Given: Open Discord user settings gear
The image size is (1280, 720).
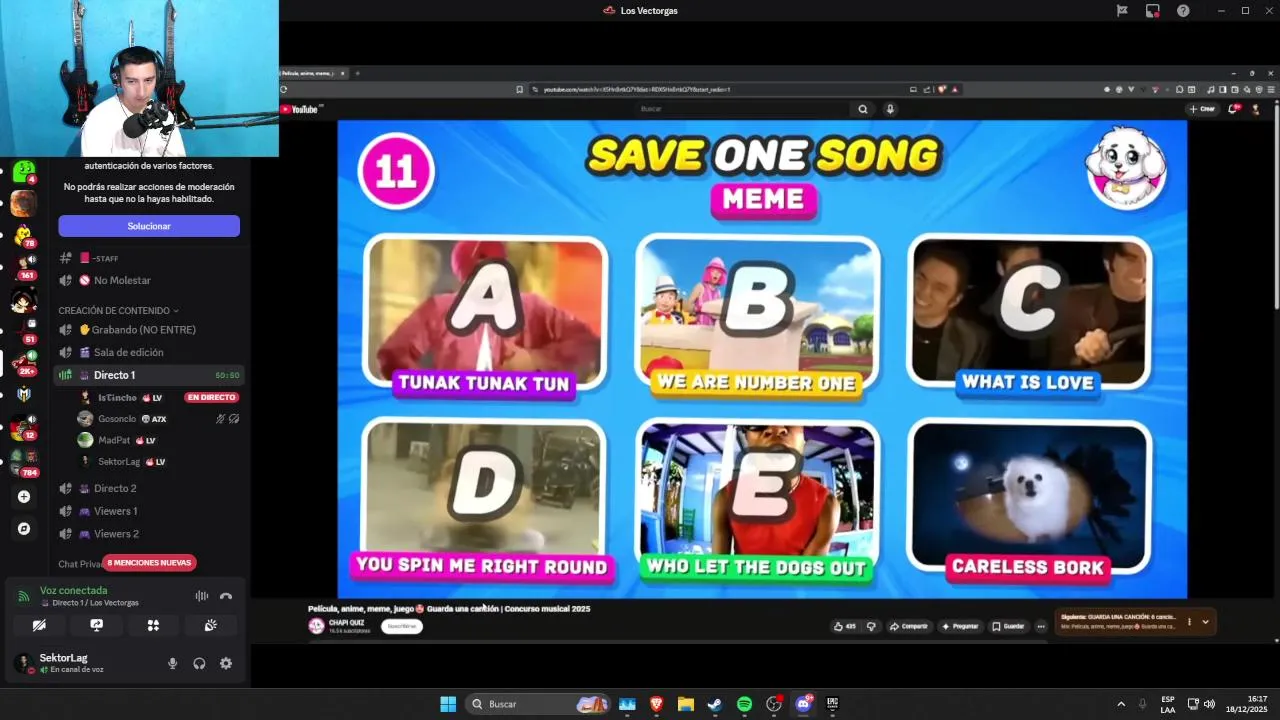Looking at the screenshot, I should (226, 663).
